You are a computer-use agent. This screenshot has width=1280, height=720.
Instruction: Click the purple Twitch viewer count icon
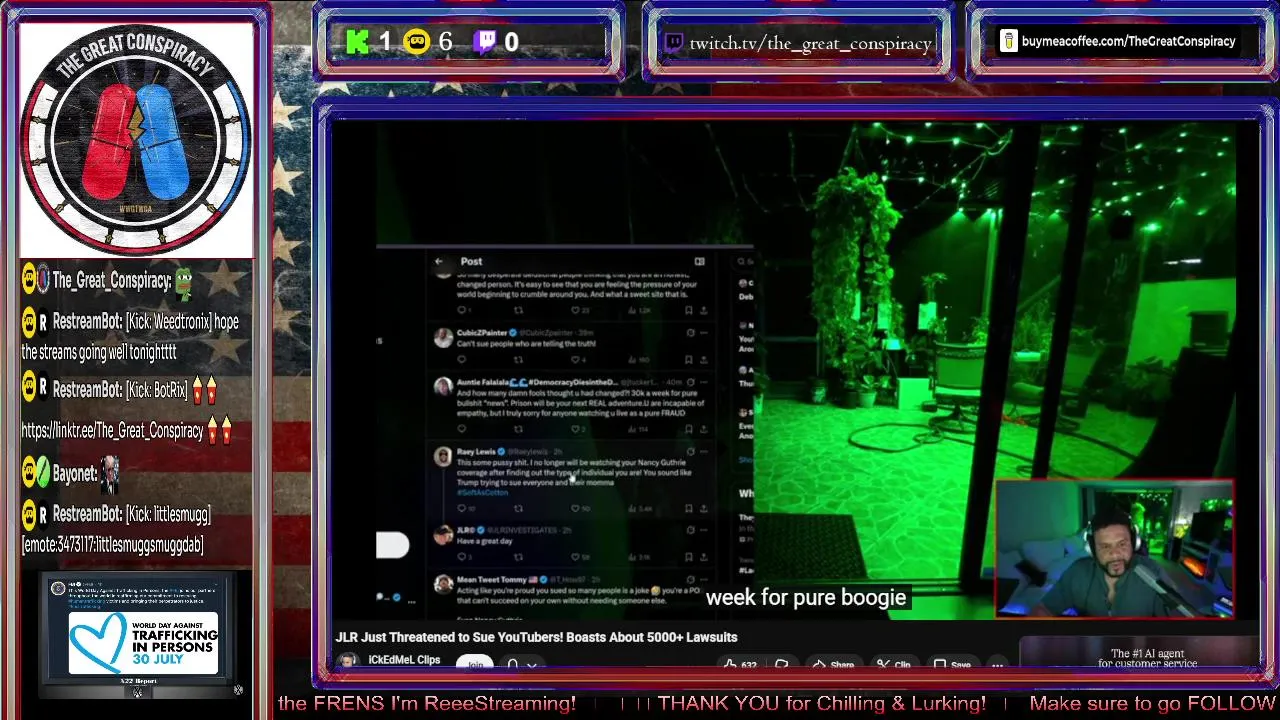tap(485, 42)
